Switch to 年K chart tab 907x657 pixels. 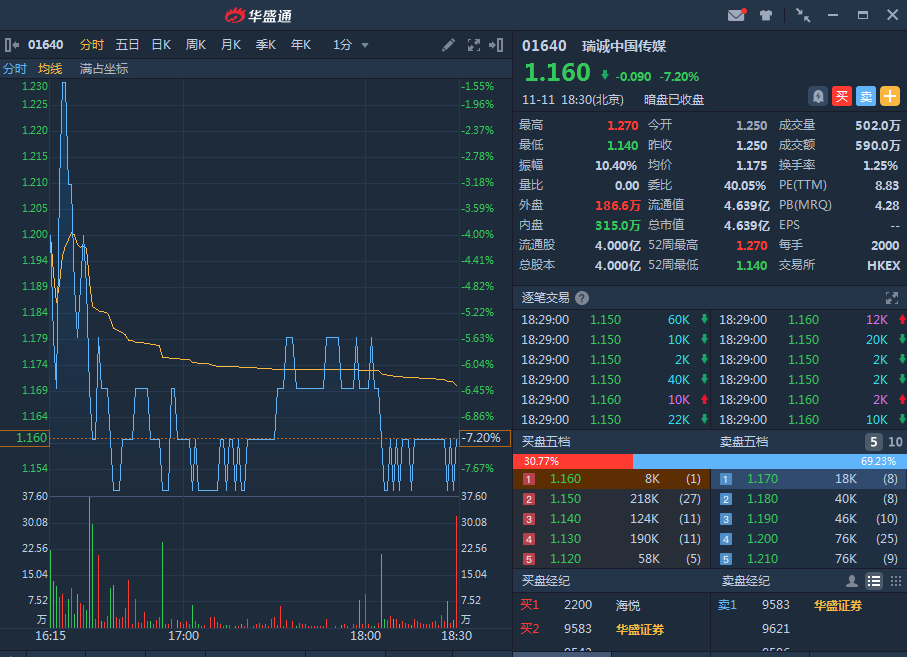click(x=301, y=45)
